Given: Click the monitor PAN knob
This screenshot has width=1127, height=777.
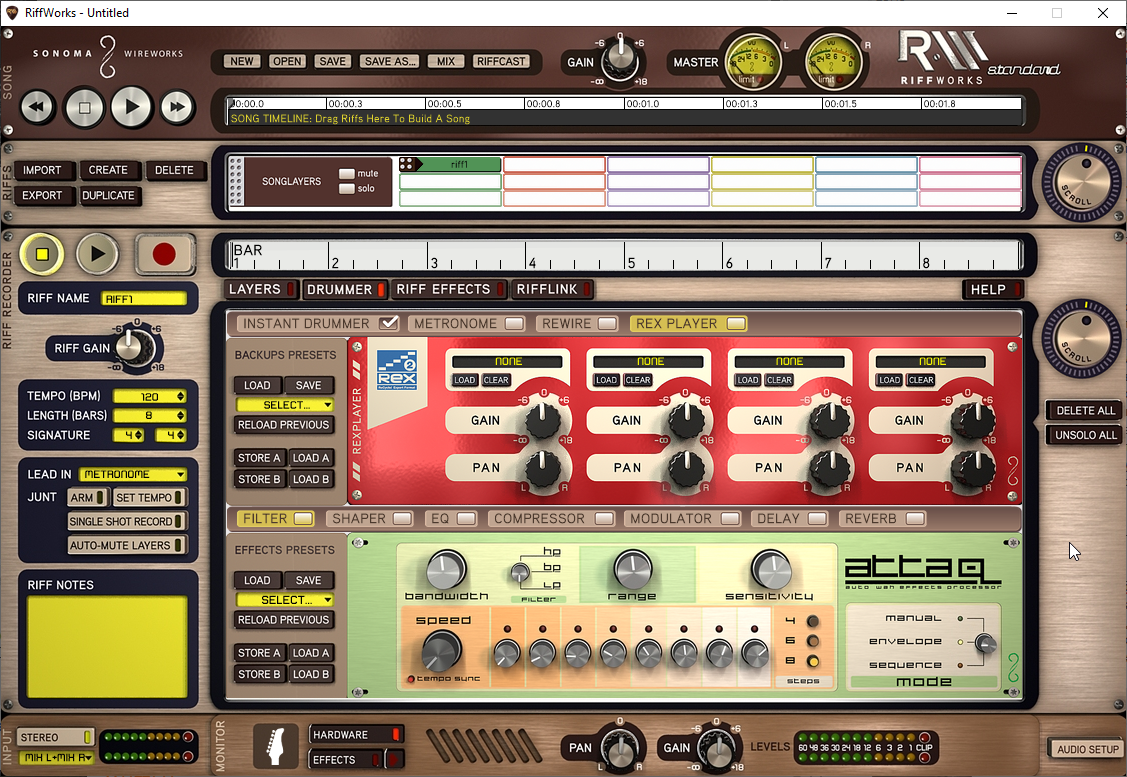Looking at the screenshot, I should [x=619, y=748].
